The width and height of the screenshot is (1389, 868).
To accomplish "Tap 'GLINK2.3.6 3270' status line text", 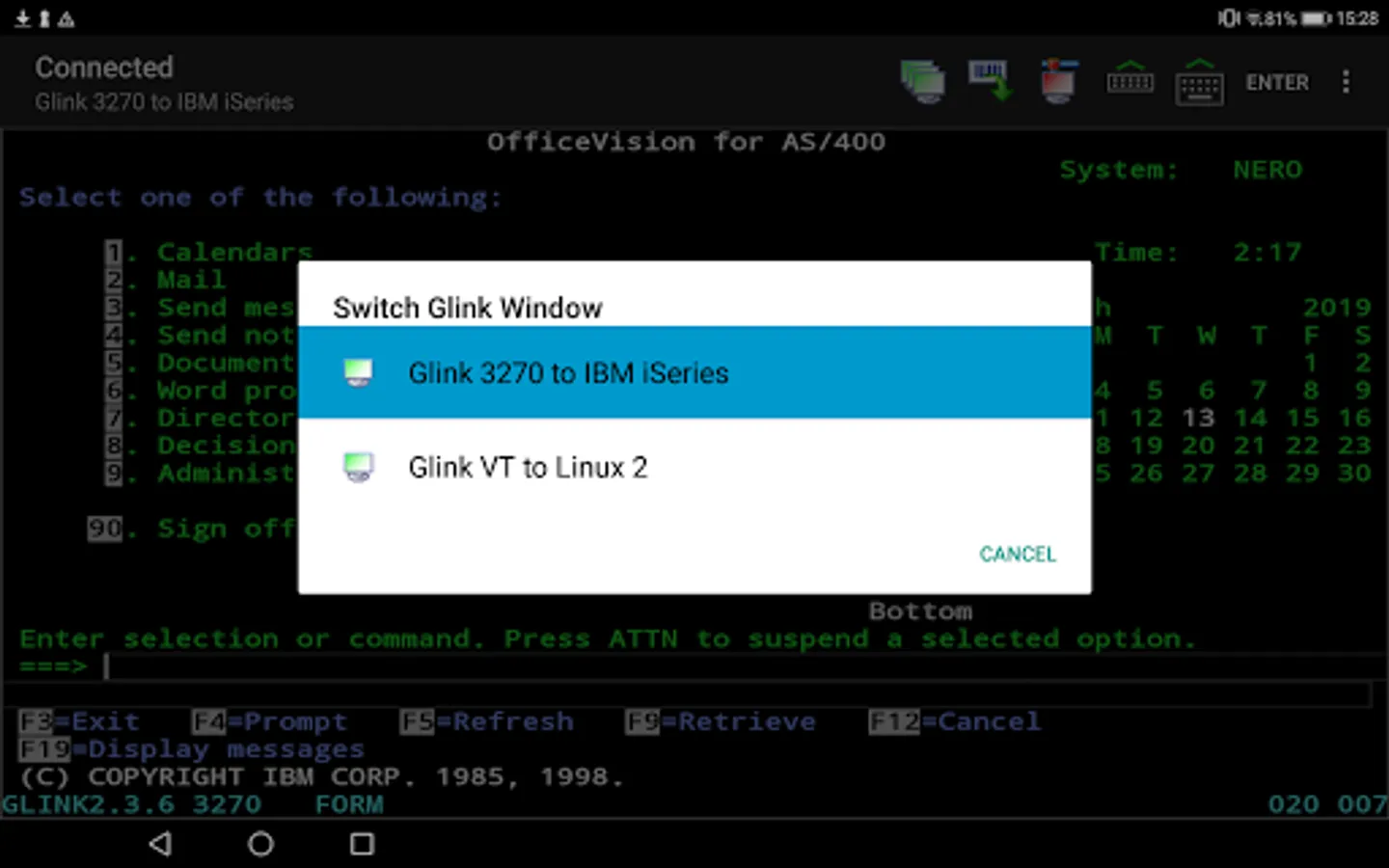I will tap(131, 804).
